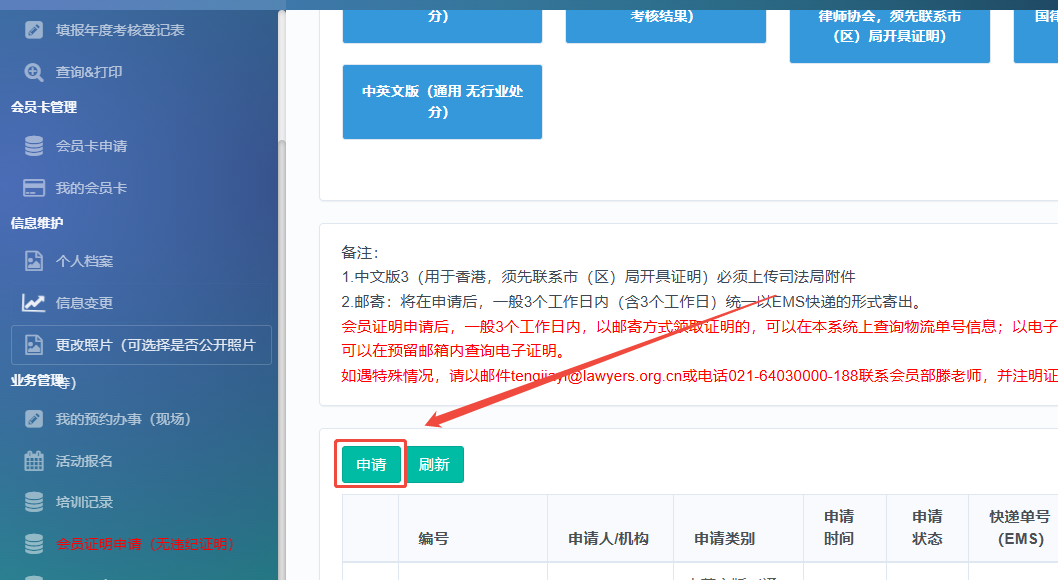
Task: Click the note line starting 2.邮寄
Action: (632, 301)
